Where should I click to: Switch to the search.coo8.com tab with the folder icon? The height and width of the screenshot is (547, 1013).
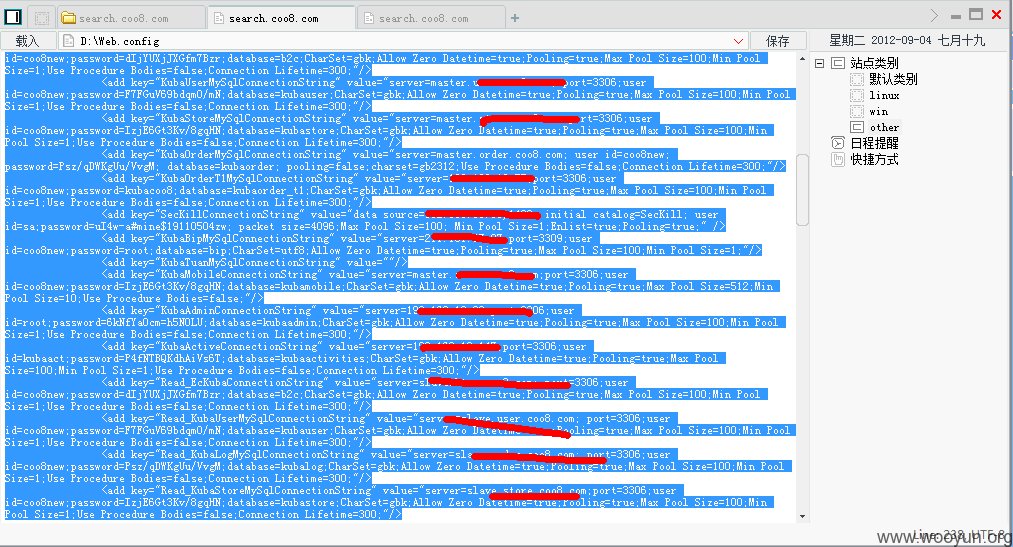pyautogui.click(x=131, y=18)
